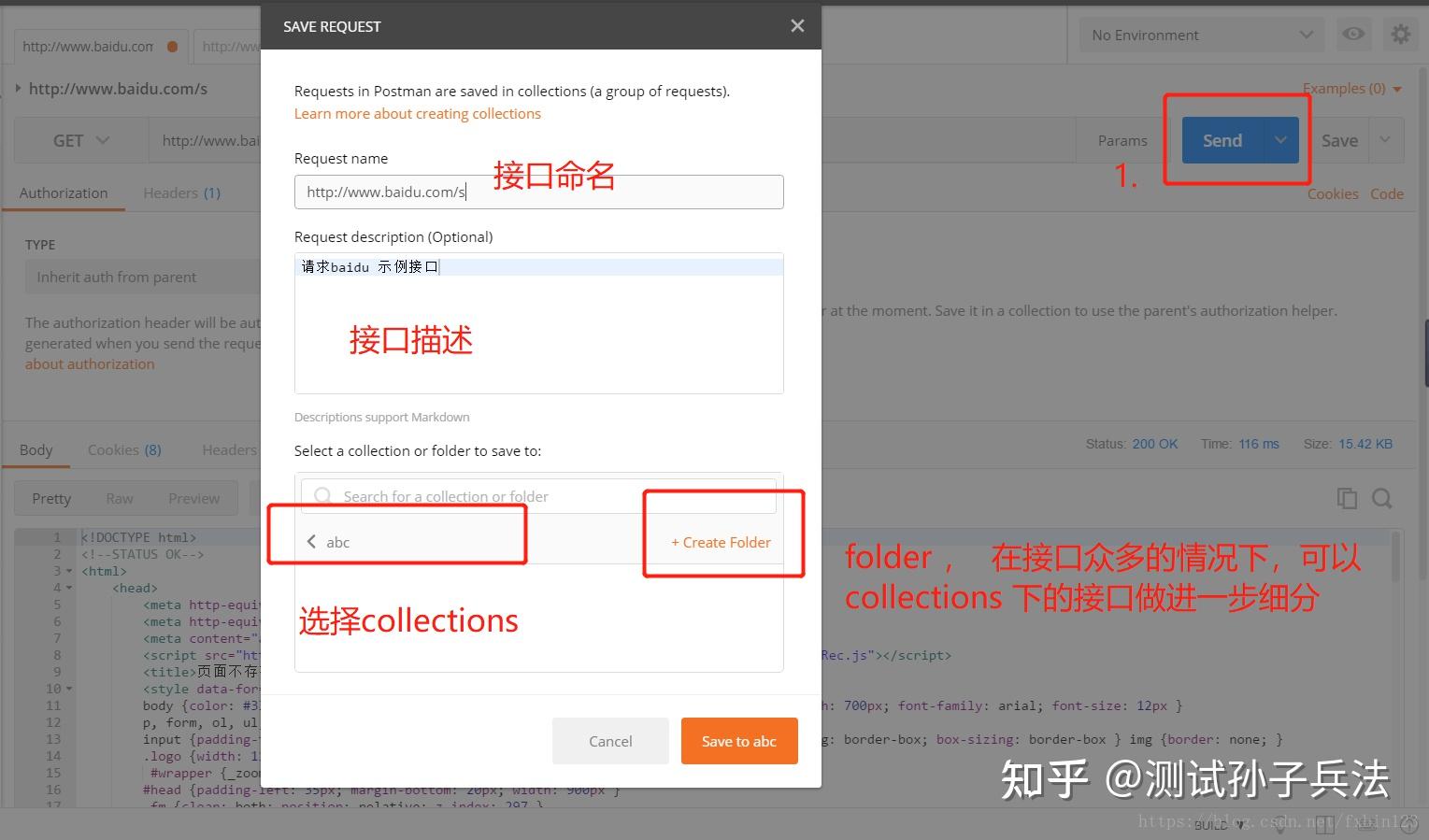This screenshot has width=1429, height=840.
Task: Click the Send button
Action: 1222,140
